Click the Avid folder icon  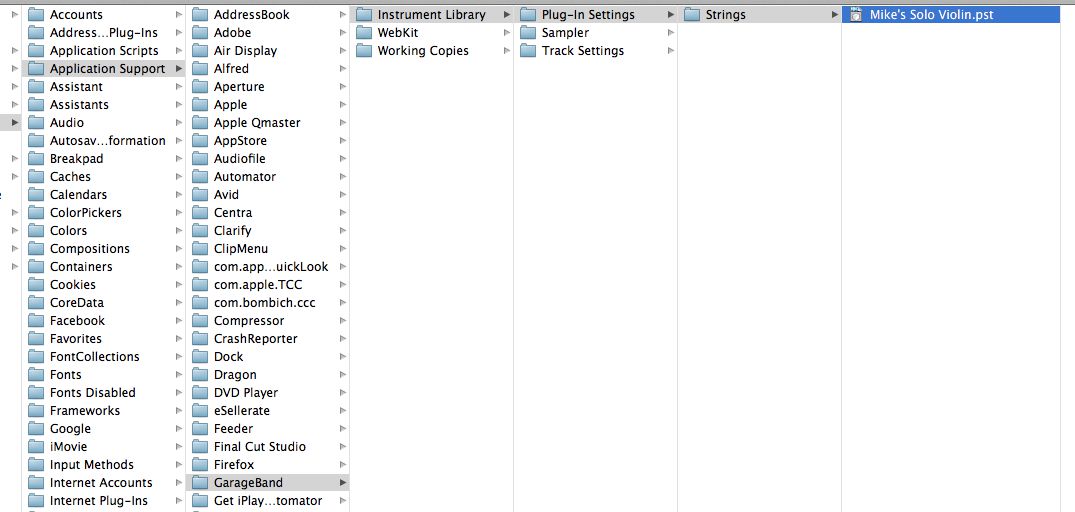[200, 195]
